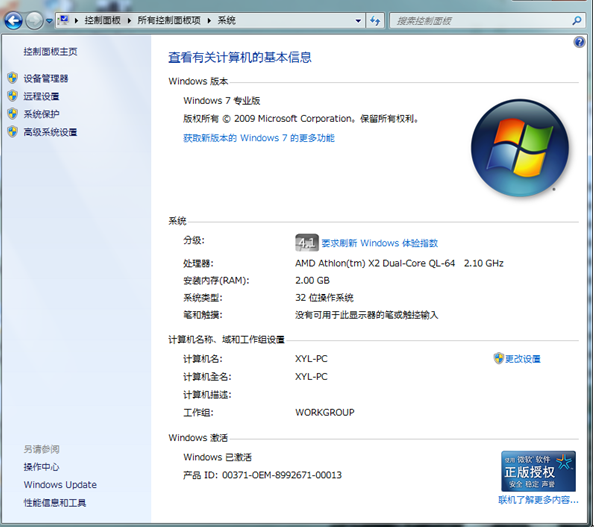Click the 正版授权 genuine software badge
The image size is (594, 527).
point(538,471)
